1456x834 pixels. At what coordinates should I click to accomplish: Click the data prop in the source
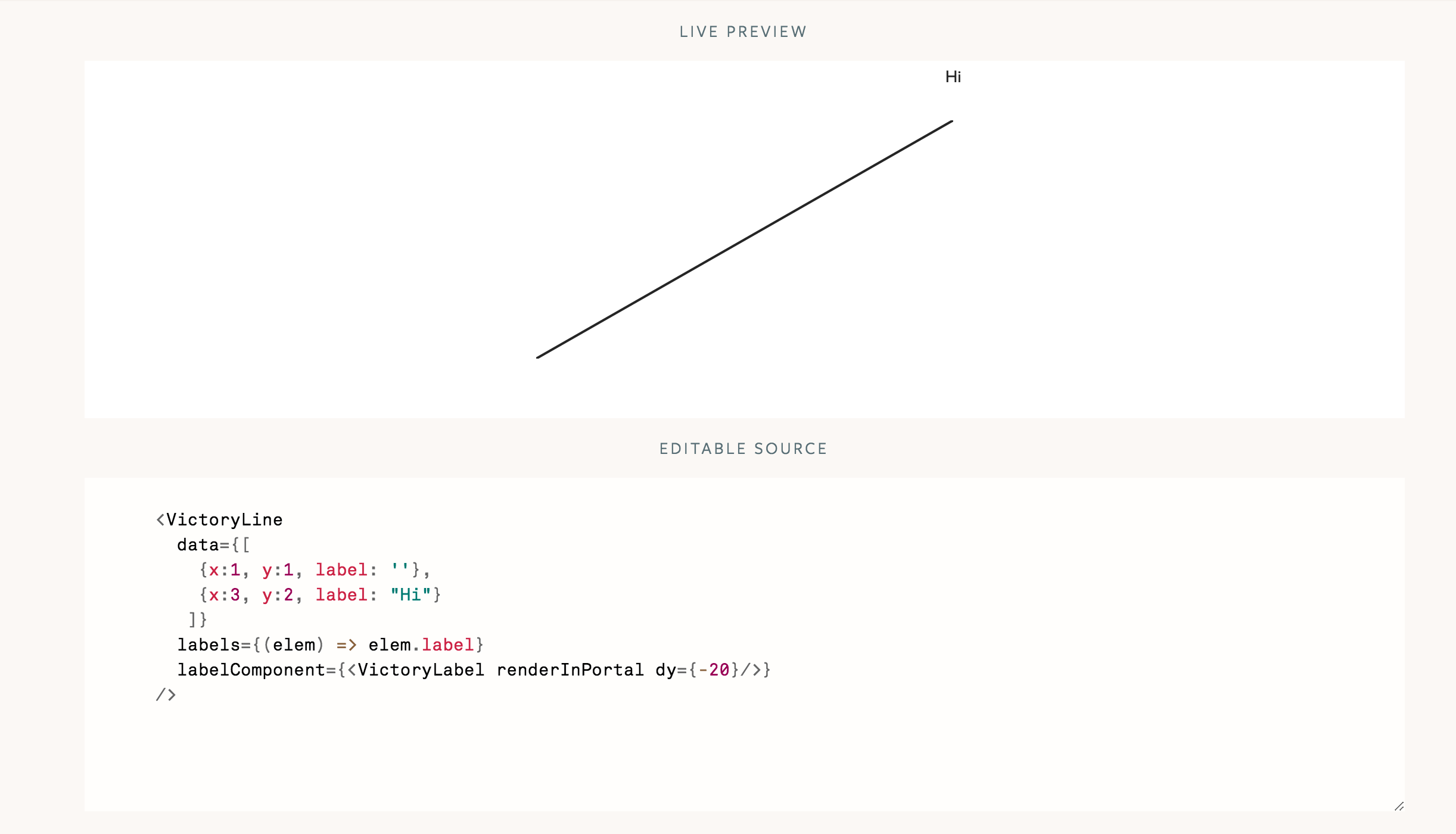197,544
